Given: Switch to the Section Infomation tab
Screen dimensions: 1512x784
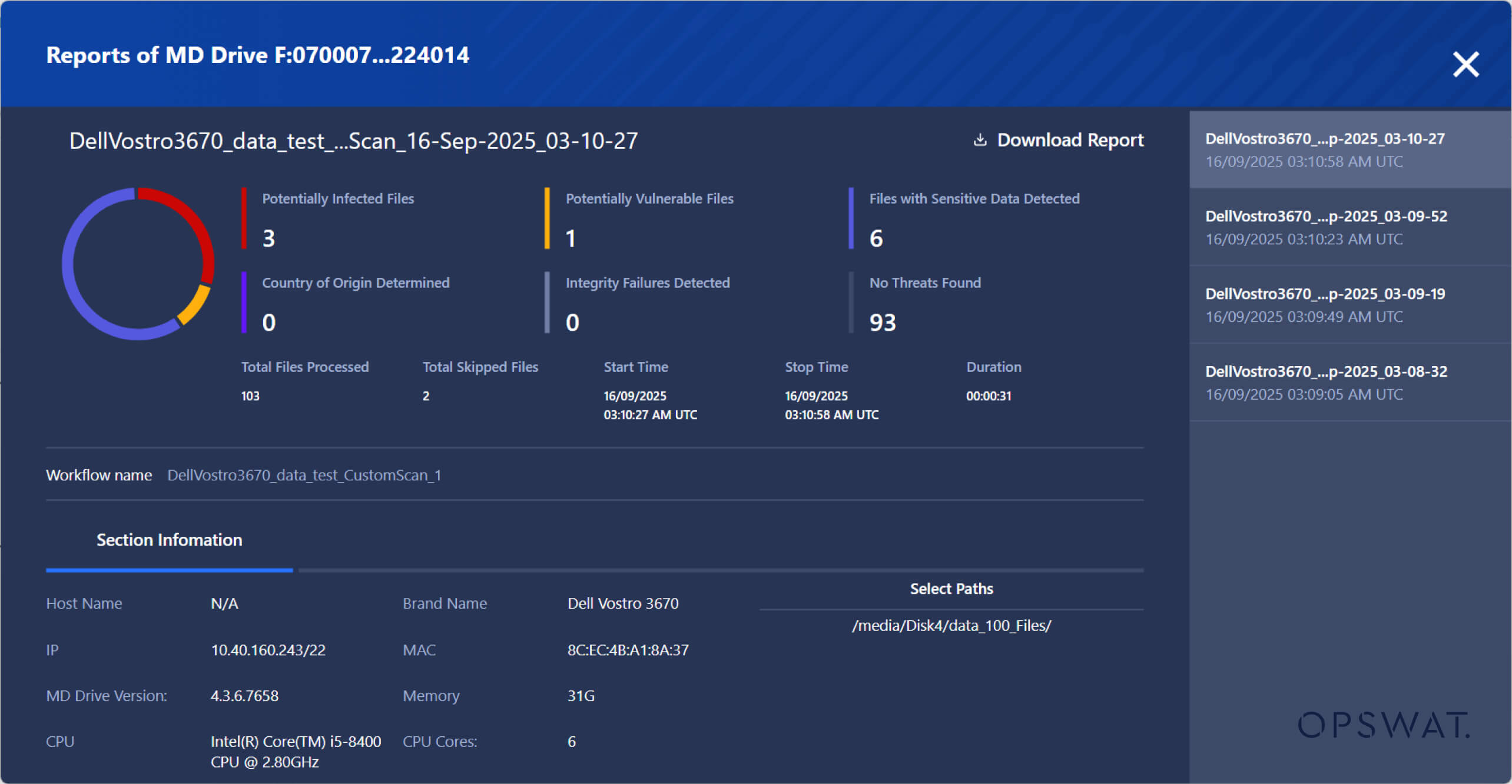Looking at the screenshot, I should coord(169,540).
